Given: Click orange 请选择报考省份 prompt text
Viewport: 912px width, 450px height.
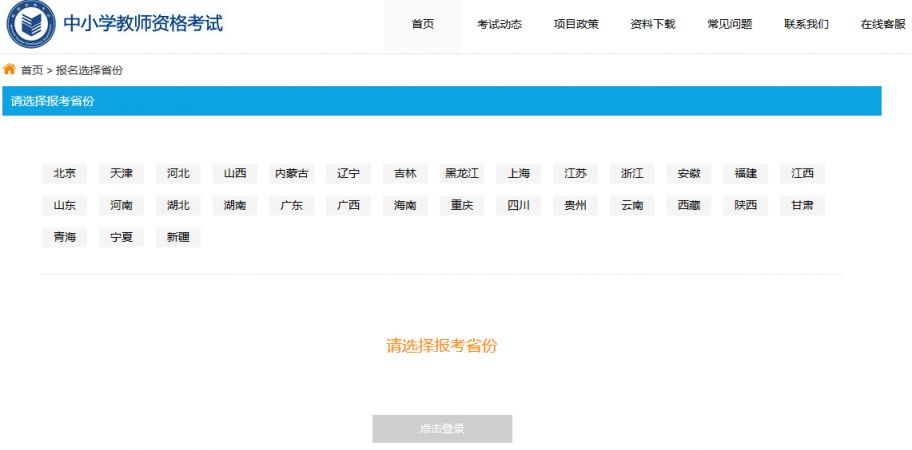Looking at the screenshot, I should [x=442, y=346].
